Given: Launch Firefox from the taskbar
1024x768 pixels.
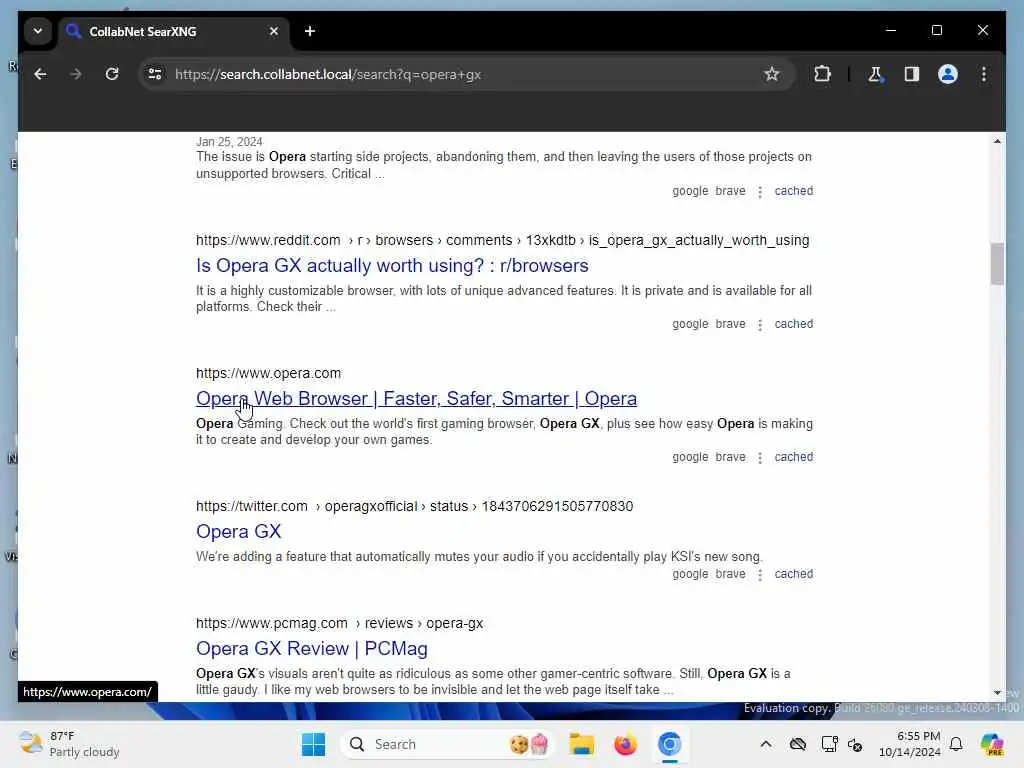Looking at the screenshot, I should [x=625, y=744].
